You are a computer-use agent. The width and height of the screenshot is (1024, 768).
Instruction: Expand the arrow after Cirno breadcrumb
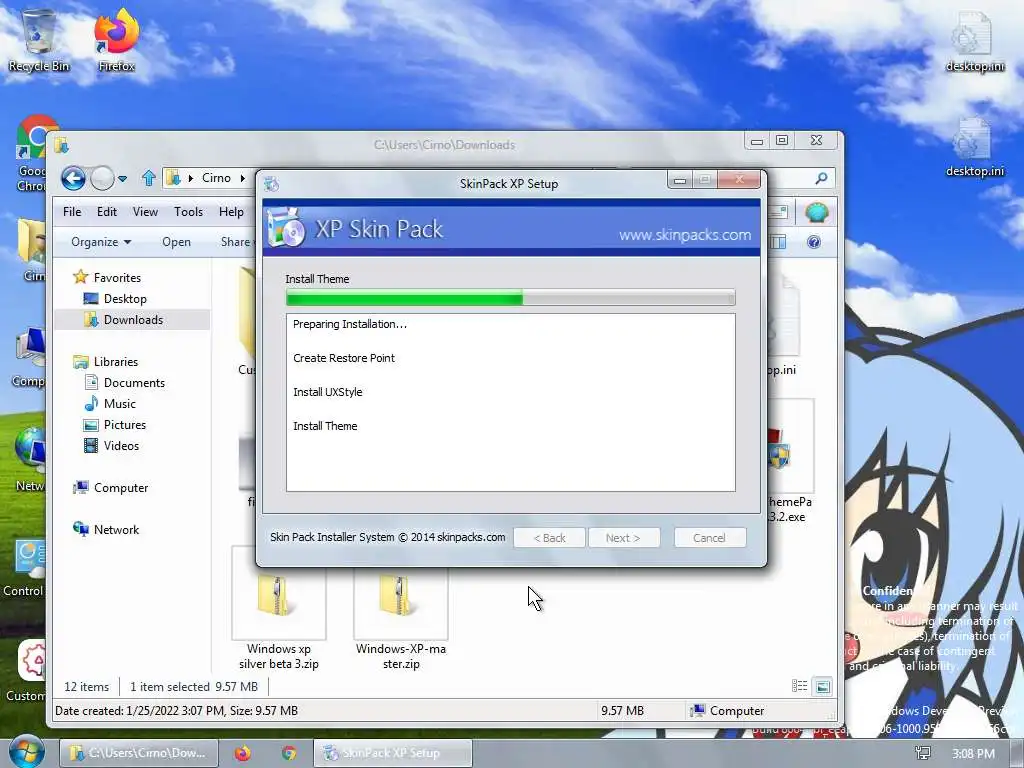(242, 178)
